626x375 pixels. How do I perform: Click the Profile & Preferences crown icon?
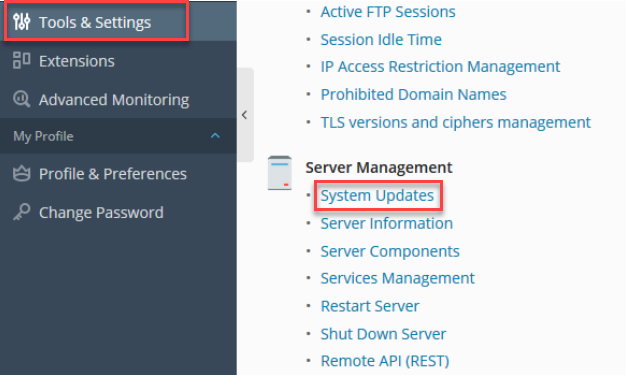(x=22, y=174)
